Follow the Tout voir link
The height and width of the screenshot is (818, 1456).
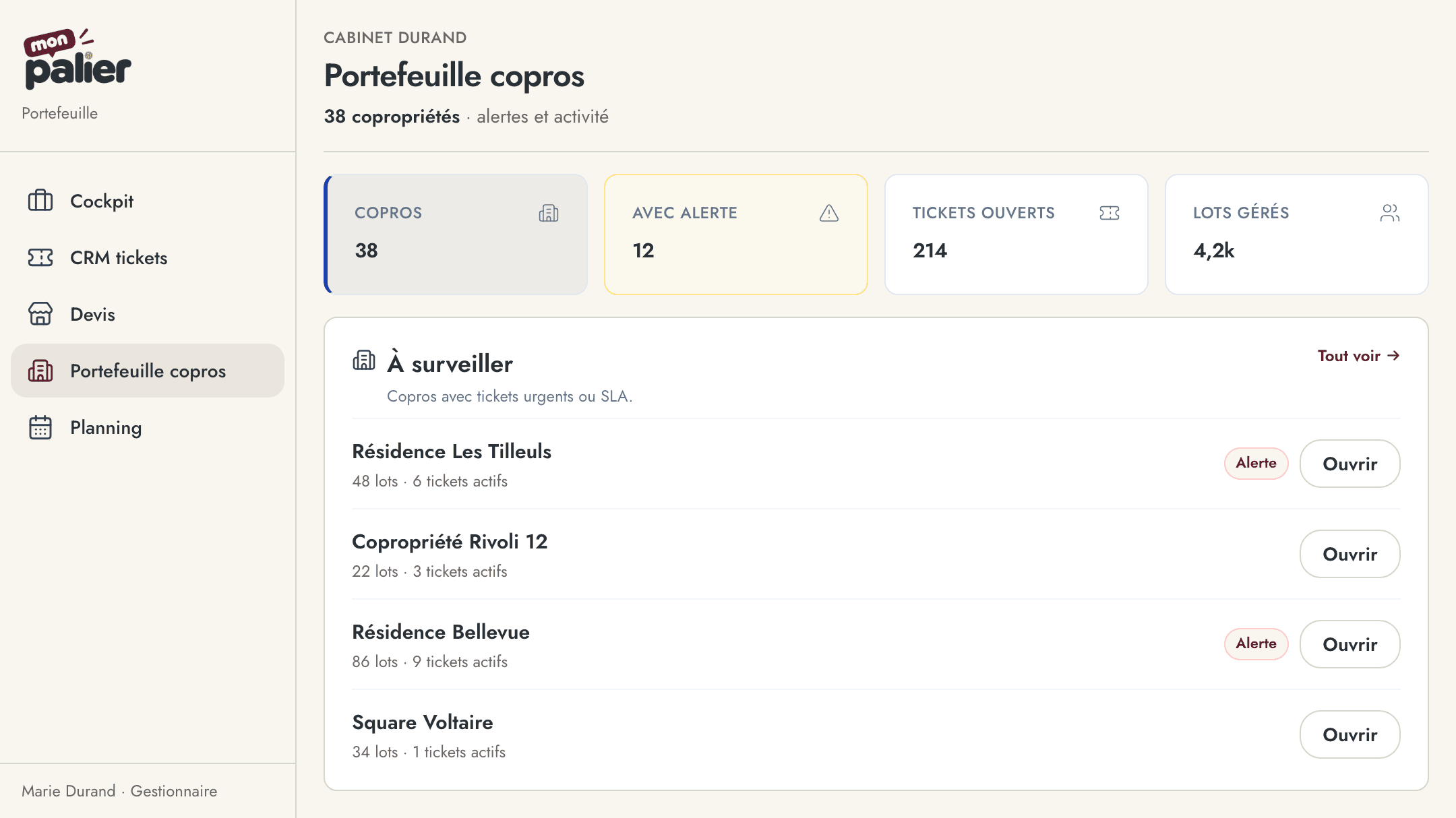[1359, 356]
